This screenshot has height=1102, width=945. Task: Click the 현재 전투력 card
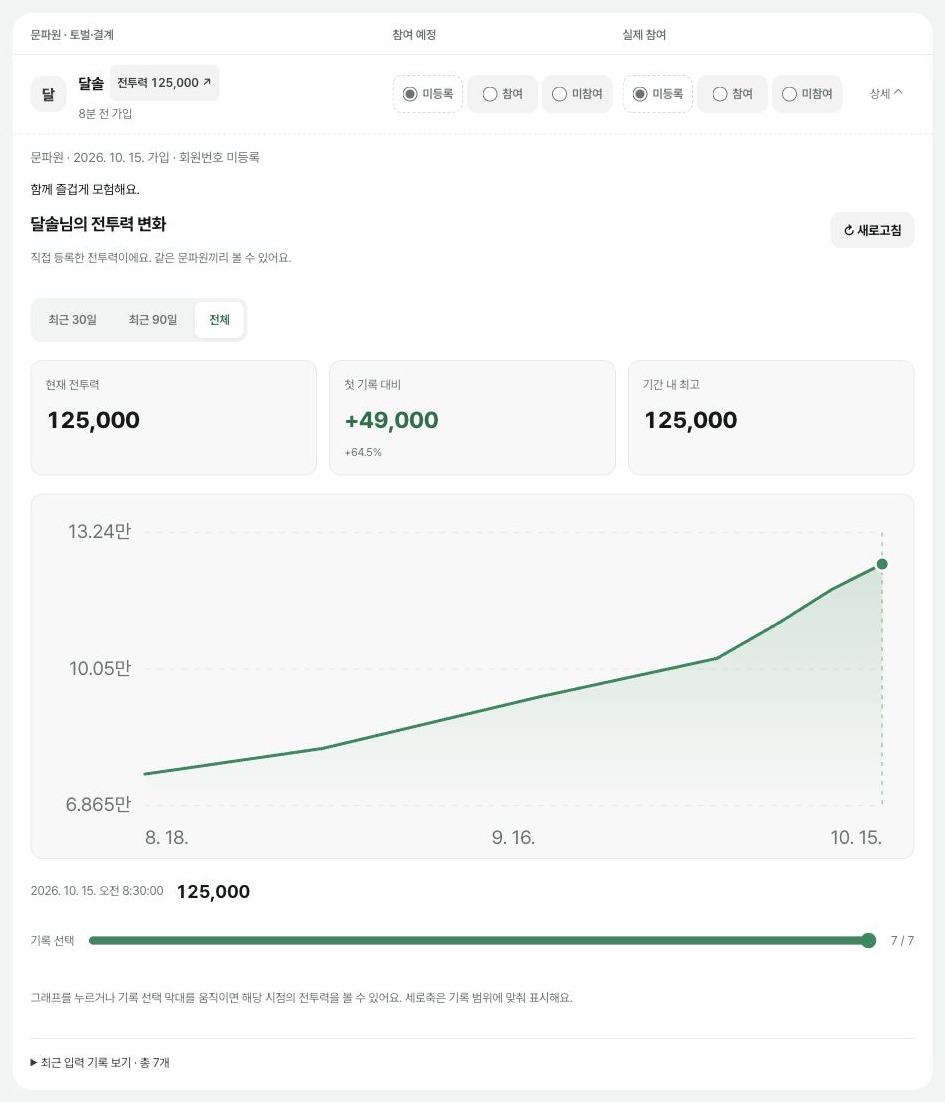[174, 418]
